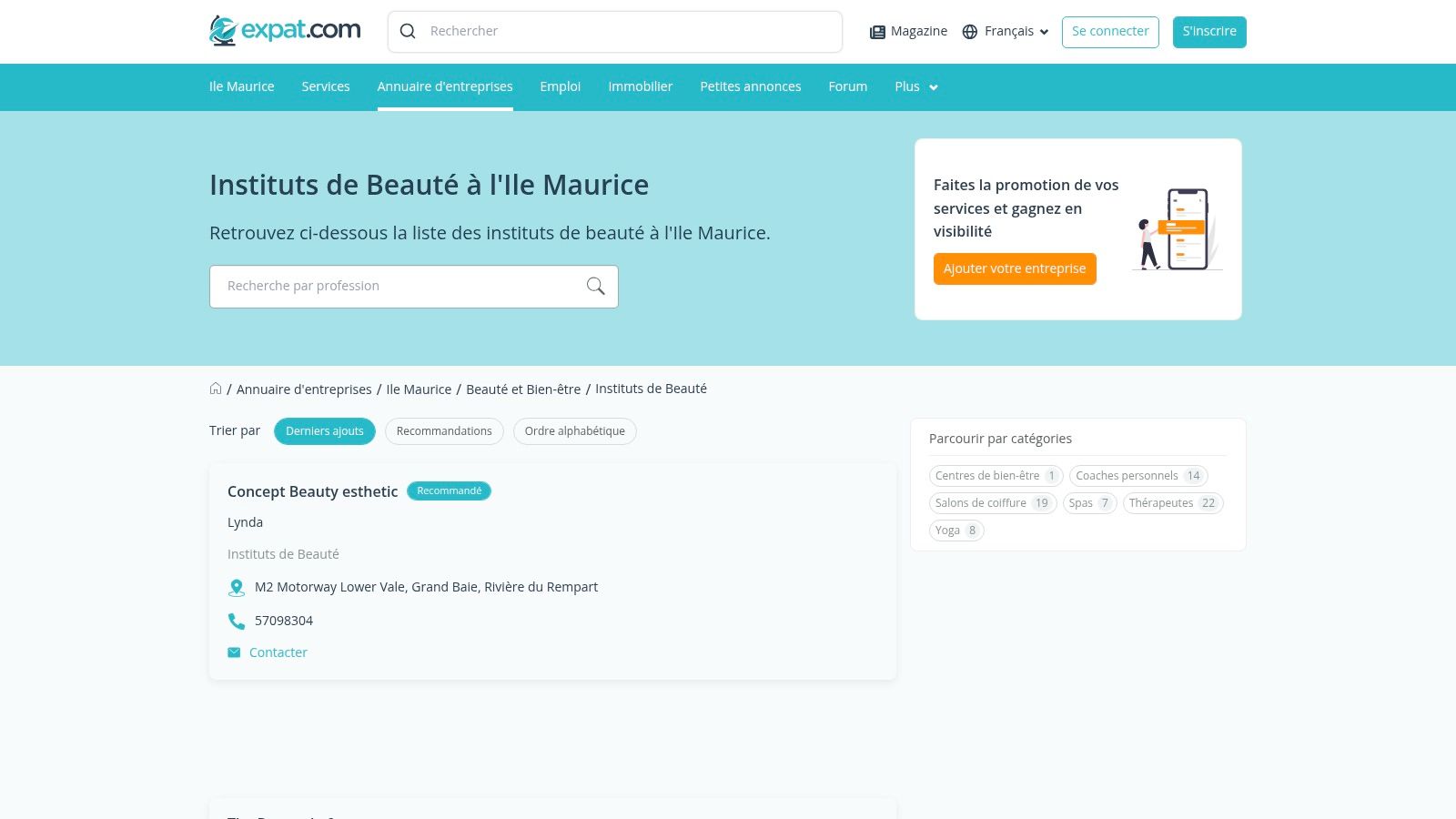This screenshot has height=819, width=1456.
Task: Expand the Plus navigation menu
Action: coord(915,86)
